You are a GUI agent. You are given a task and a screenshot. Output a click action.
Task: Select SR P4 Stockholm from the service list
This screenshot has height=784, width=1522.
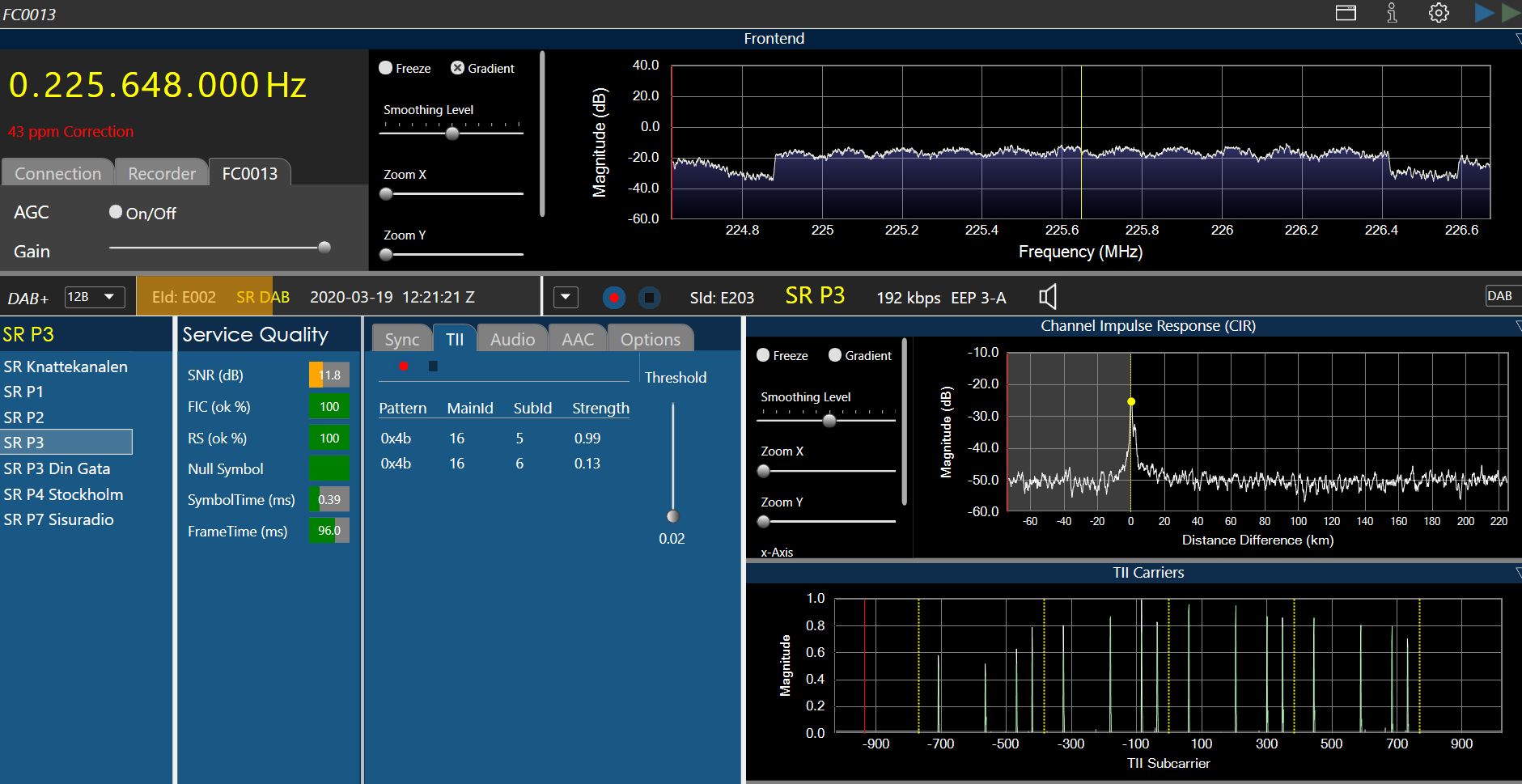63,494
